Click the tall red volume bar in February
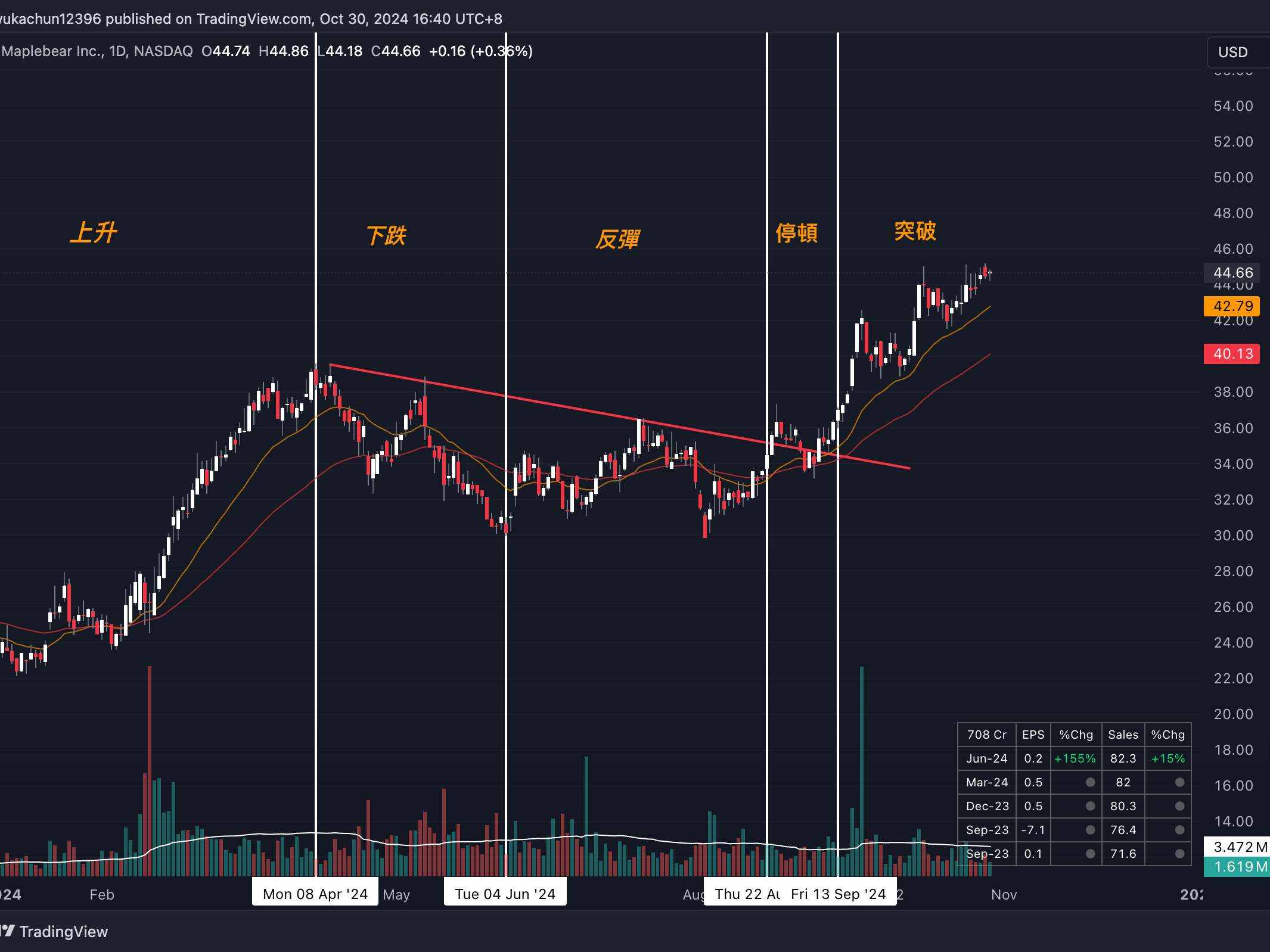Screen dimensions: 1270x952 pyautogui.click(x=149, y=771)
